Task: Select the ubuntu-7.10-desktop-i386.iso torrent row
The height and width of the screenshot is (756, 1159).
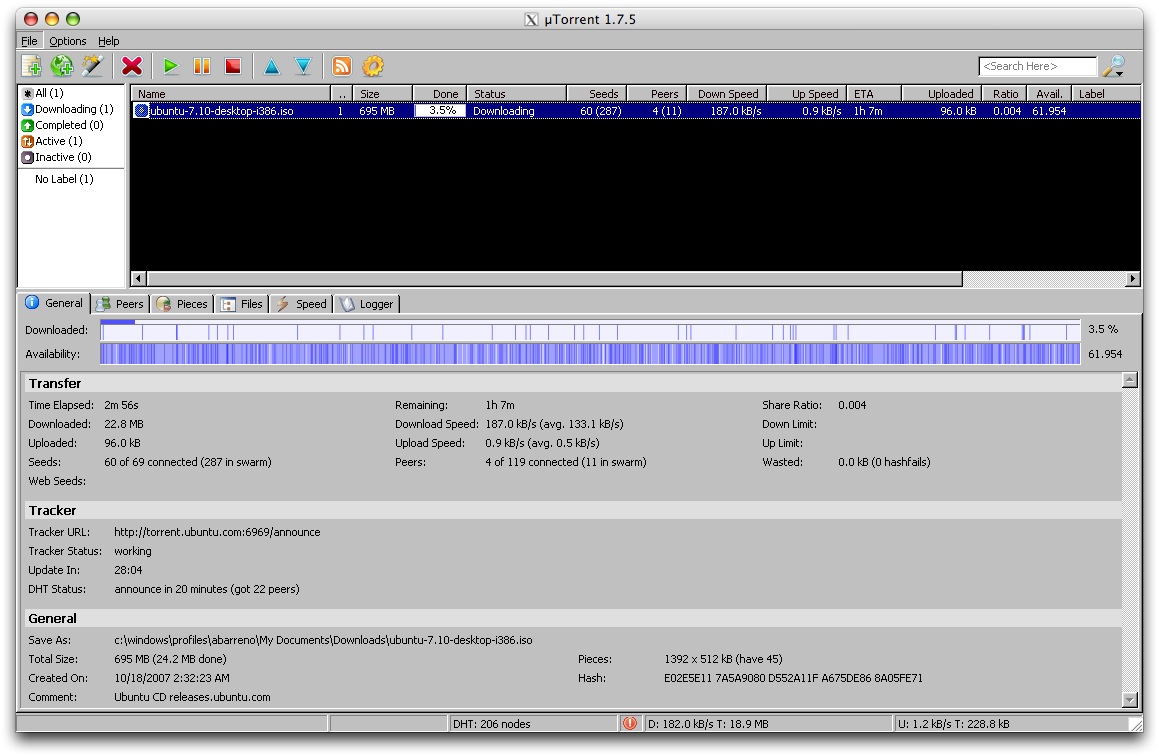Action: 636,111
